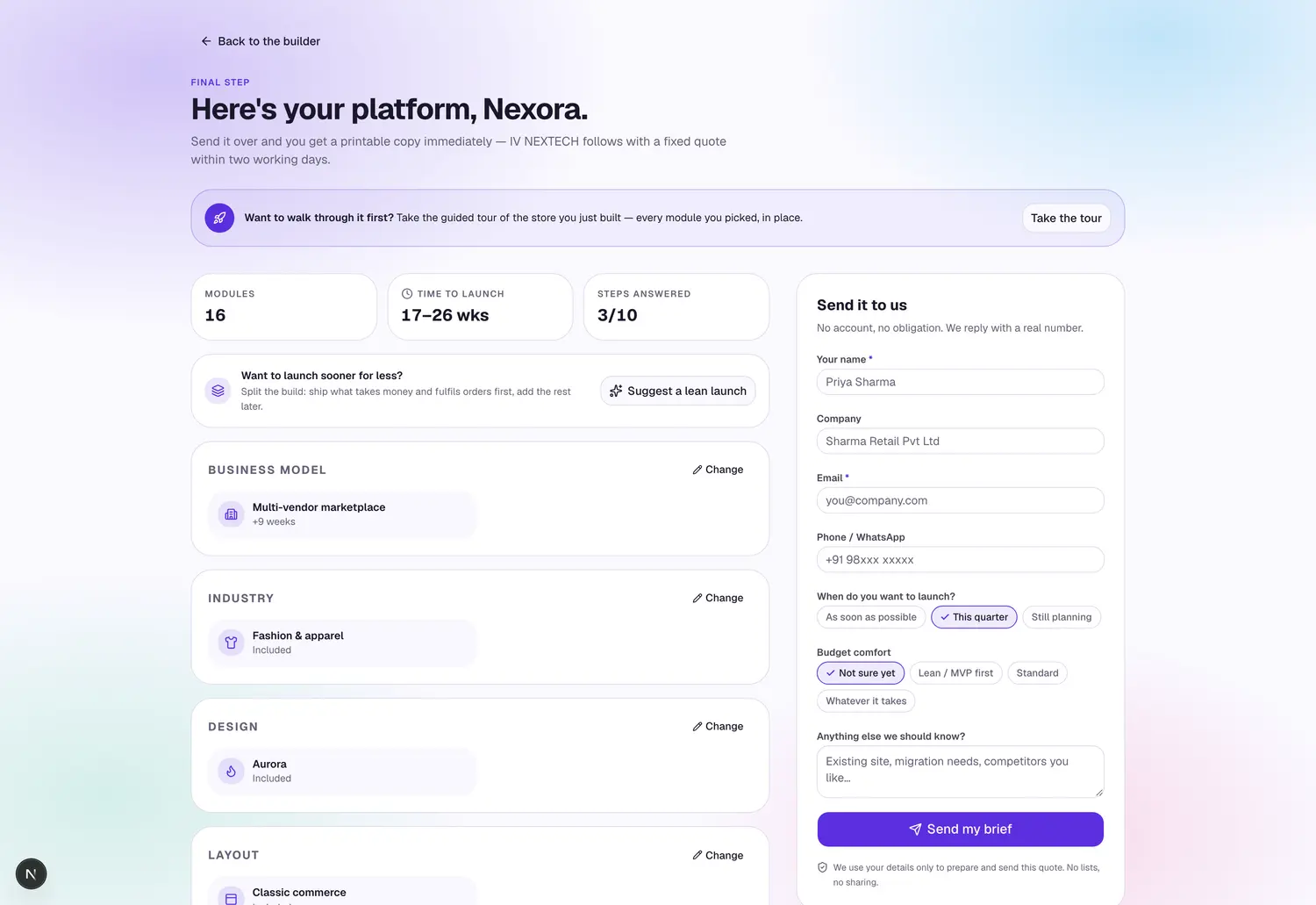Image resolution: width=1316 pixels, height=905 pixels.
Task: Deselect the 'This quarter' launch chip
Action: [974, 617]
